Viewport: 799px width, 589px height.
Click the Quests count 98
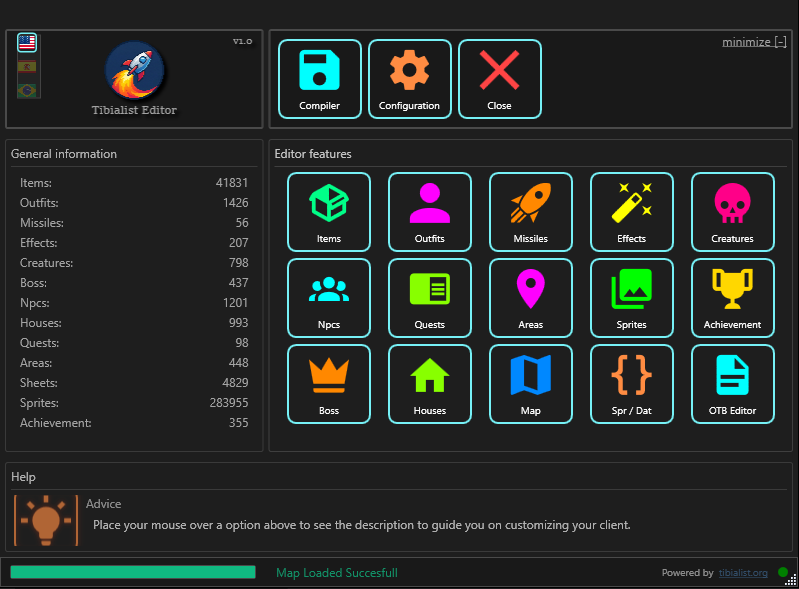coord(242,343)
